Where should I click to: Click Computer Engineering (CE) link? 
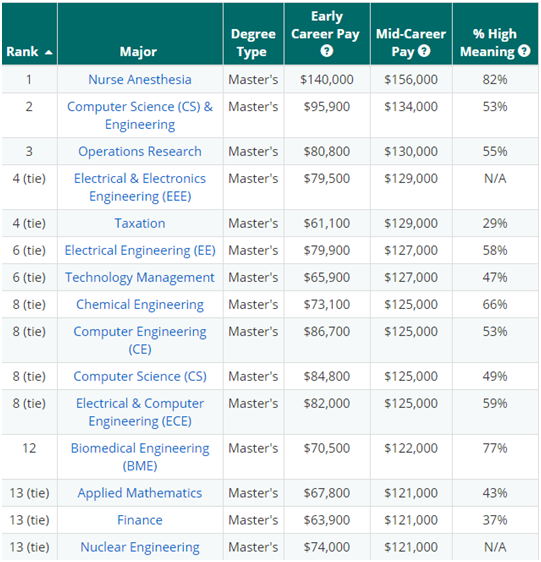[x=140, y=340]
